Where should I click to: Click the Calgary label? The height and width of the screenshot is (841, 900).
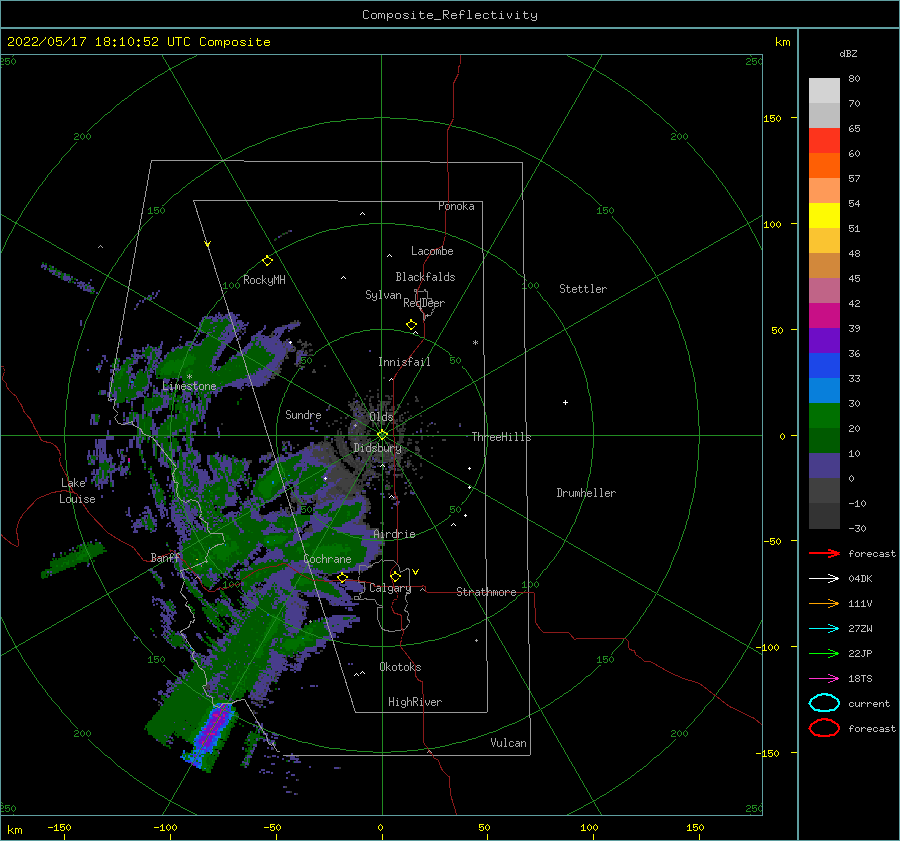tap(390, 588)
